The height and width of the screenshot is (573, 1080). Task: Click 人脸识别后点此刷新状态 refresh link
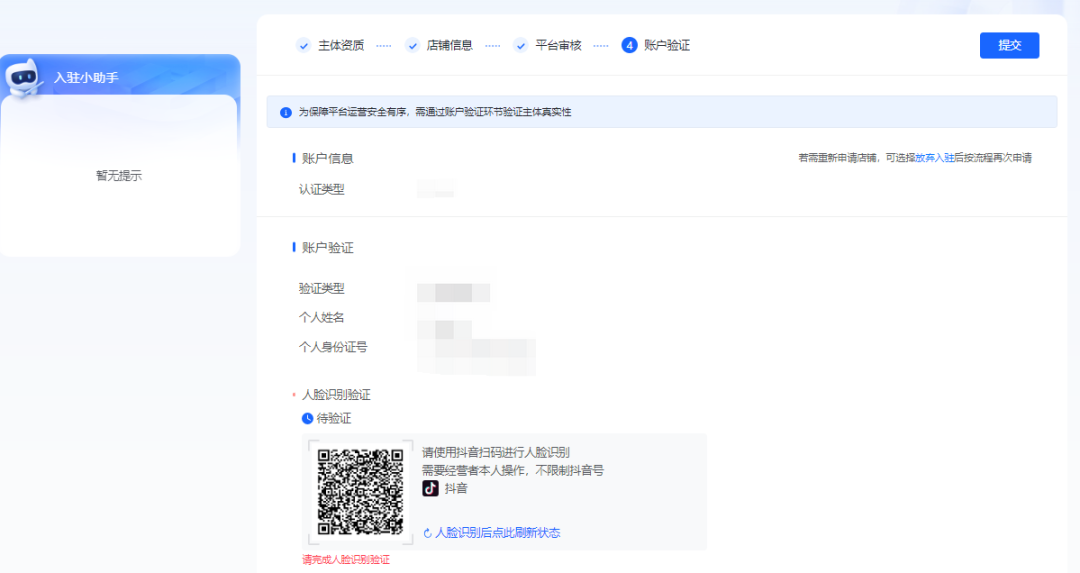(497, 532)
